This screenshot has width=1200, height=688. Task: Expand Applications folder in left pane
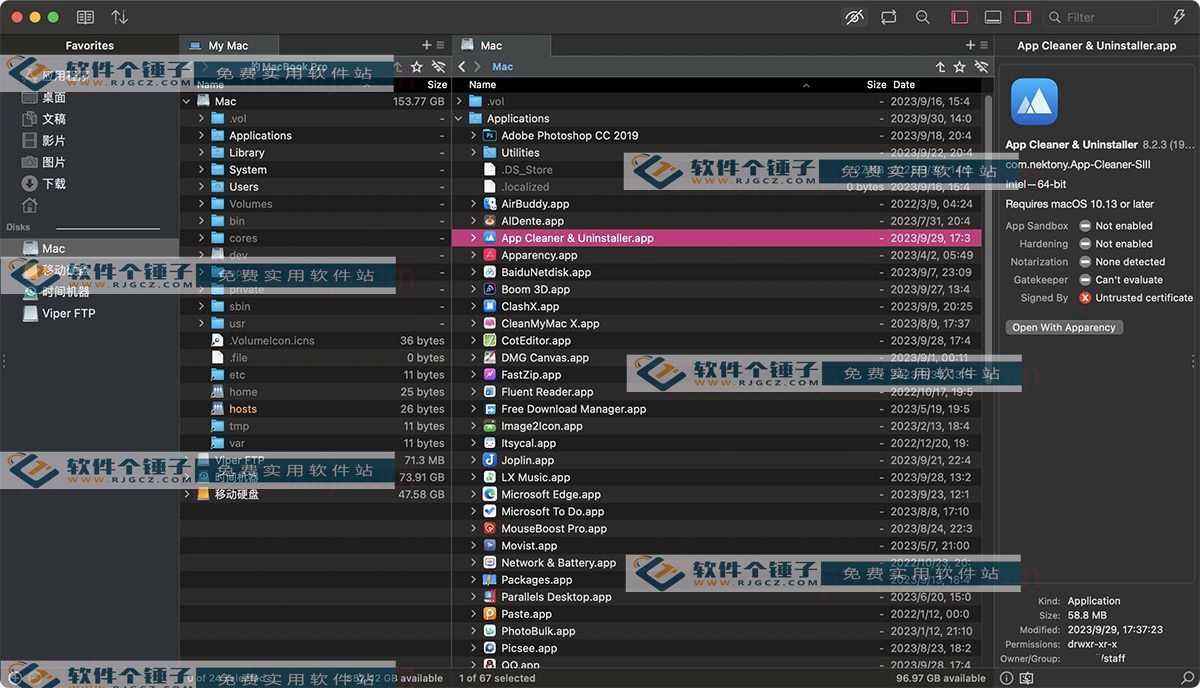point(202,135)
